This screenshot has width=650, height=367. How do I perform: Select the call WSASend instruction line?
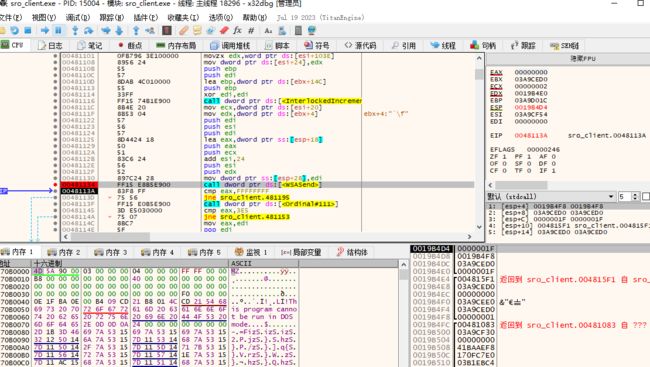coord(267,185)
